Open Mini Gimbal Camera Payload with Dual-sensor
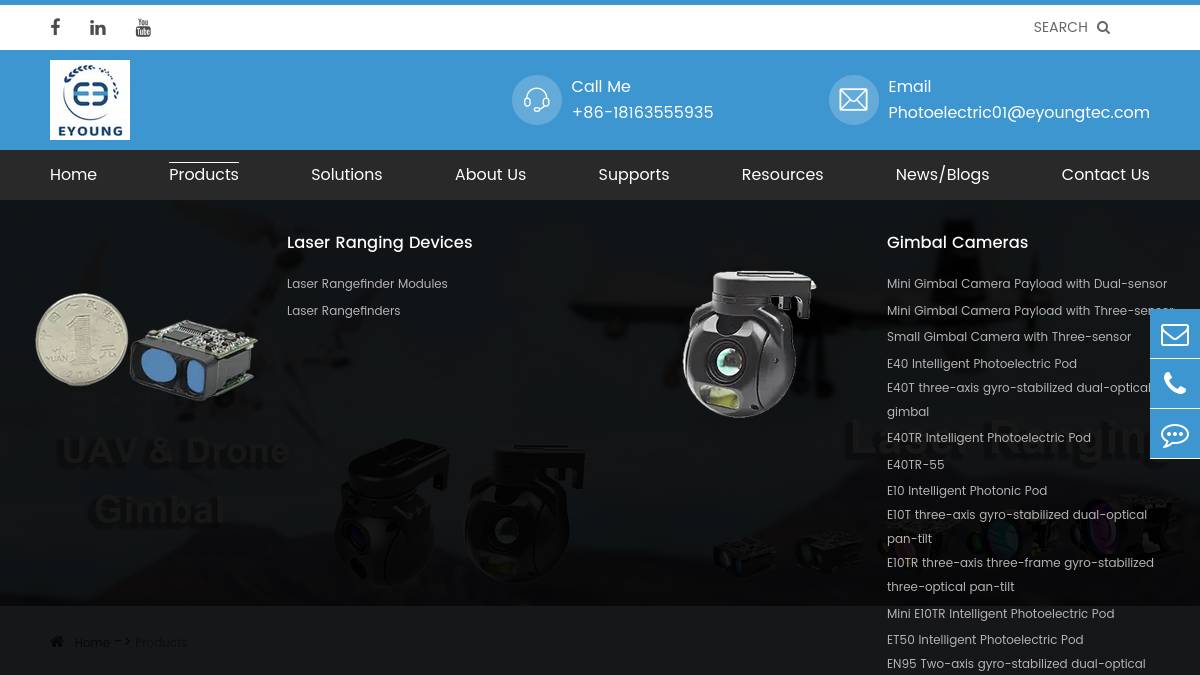This screenshot has width=1200, height=675. coord(1027,284)
